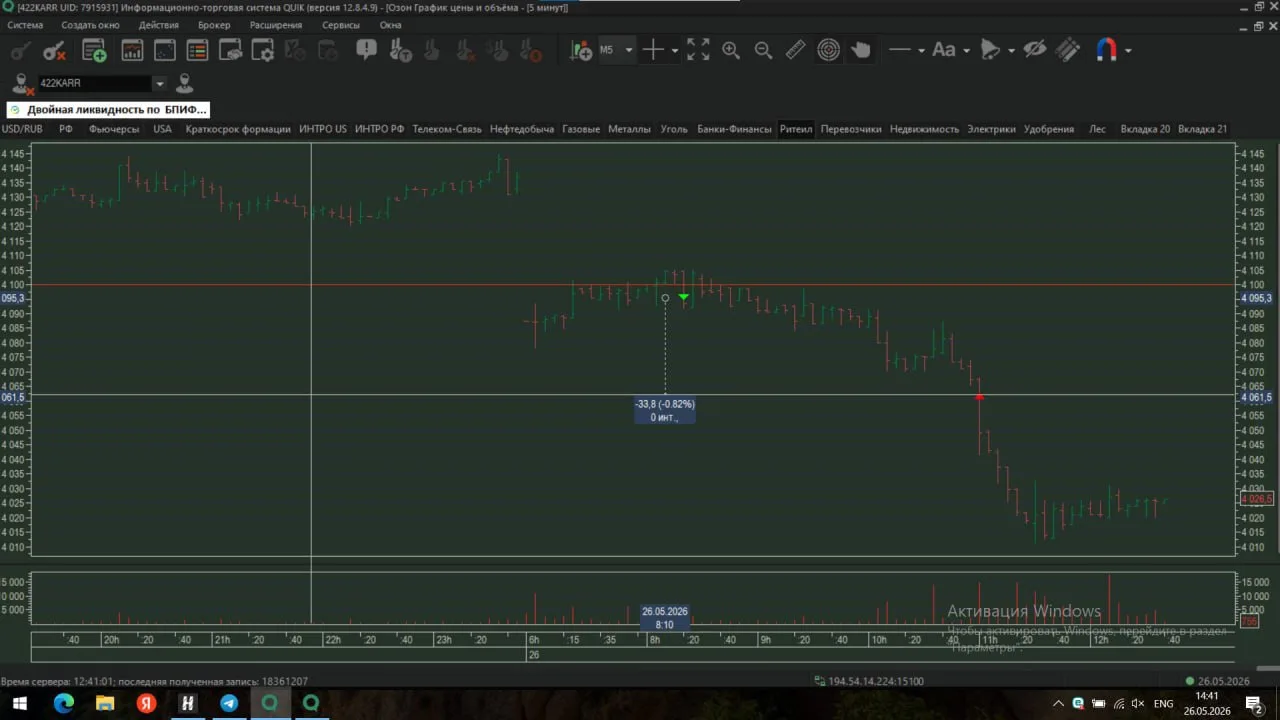The image size is (1280, 720).
Task: Expand the crosshair cursor options arrow
Action: pyautogui.click(x=674, y=50)
